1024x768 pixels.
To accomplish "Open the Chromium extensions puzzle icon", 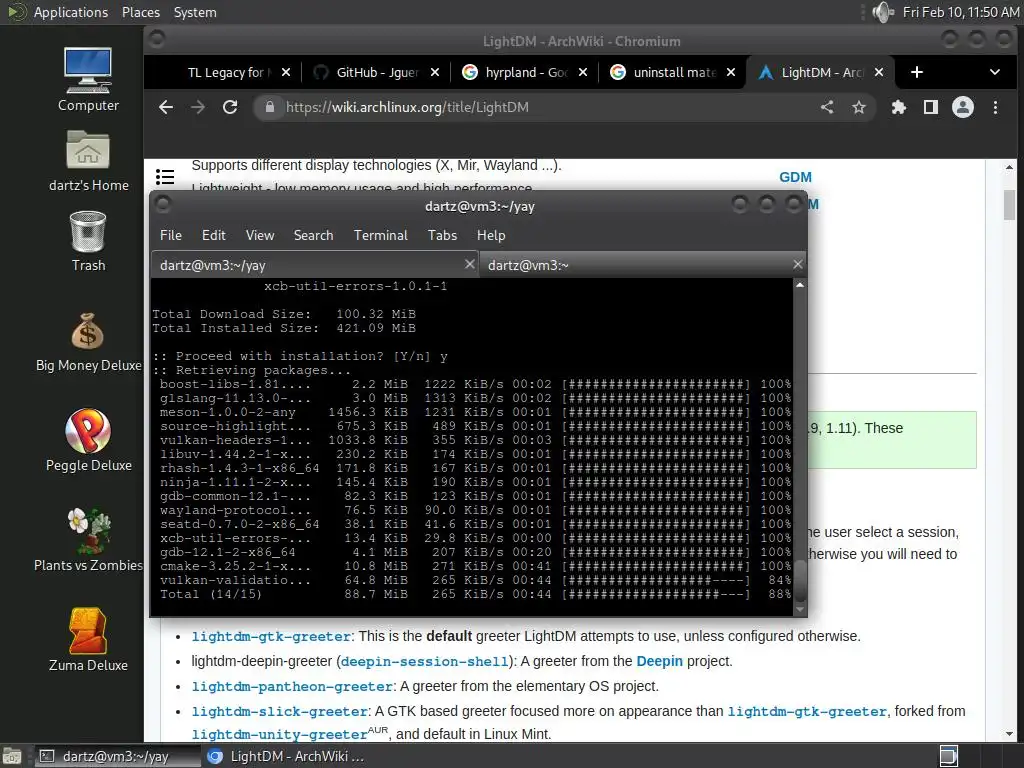I will click(x=899, y=107).
